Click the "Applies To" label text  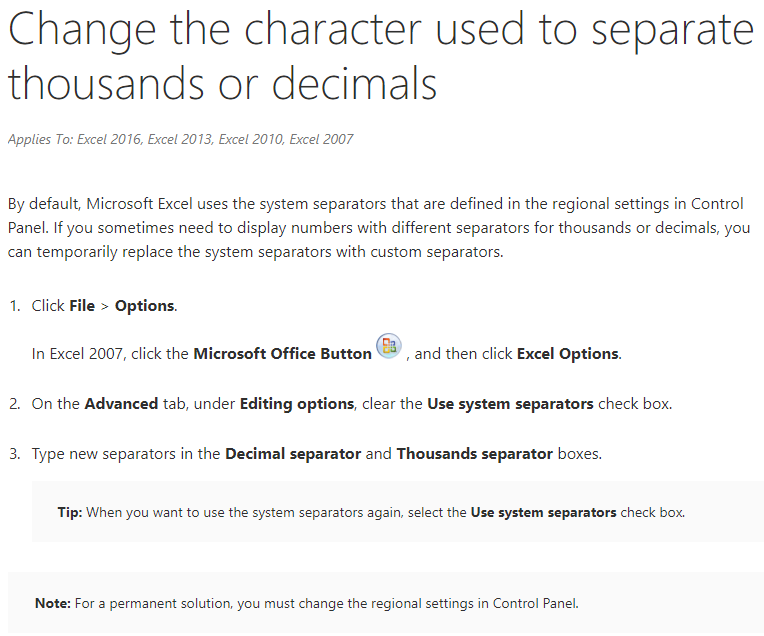pos(41,139)
